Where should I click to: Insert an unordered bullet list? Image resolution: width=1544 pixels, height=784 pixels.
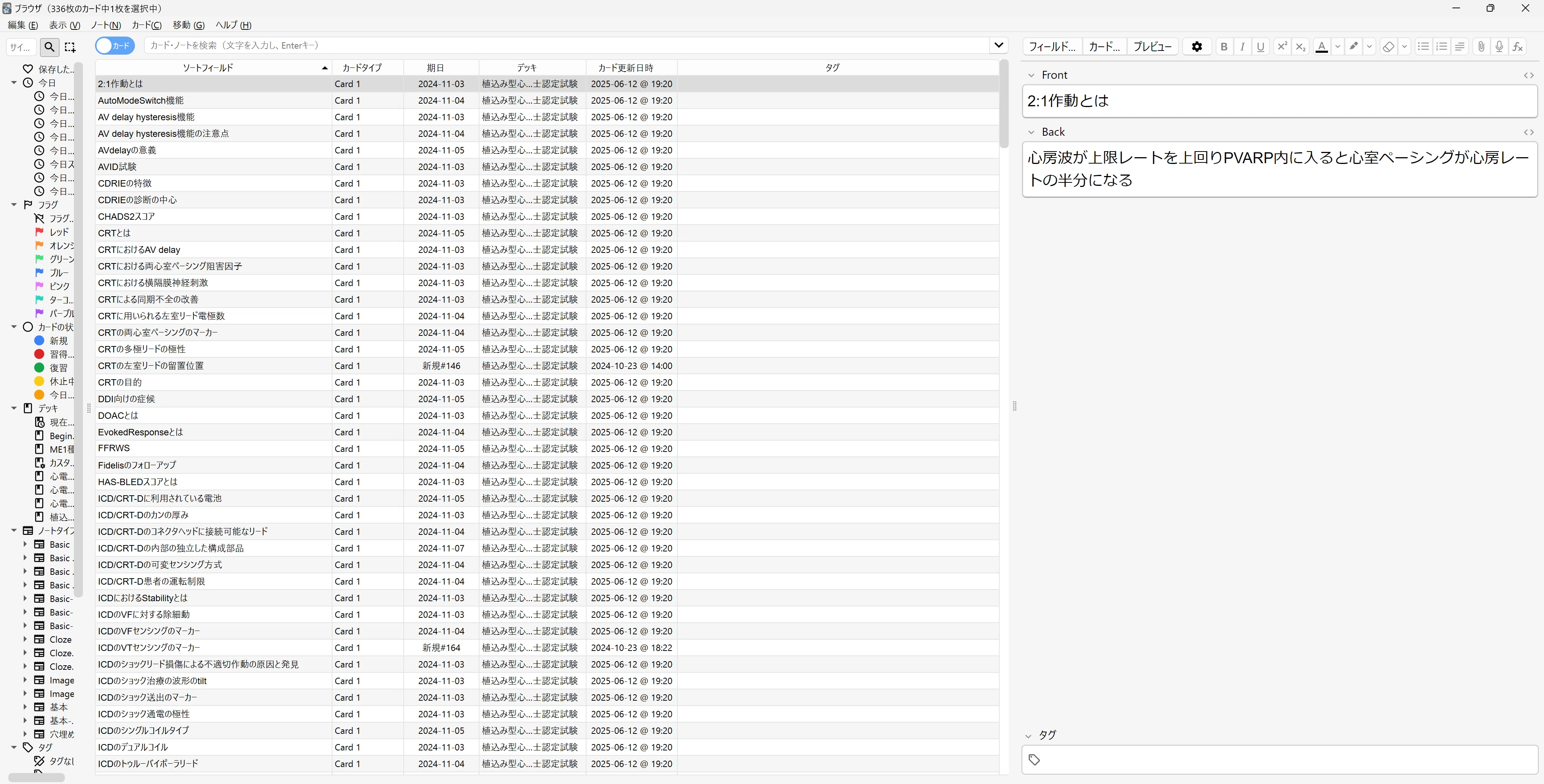pos(1423,46)
